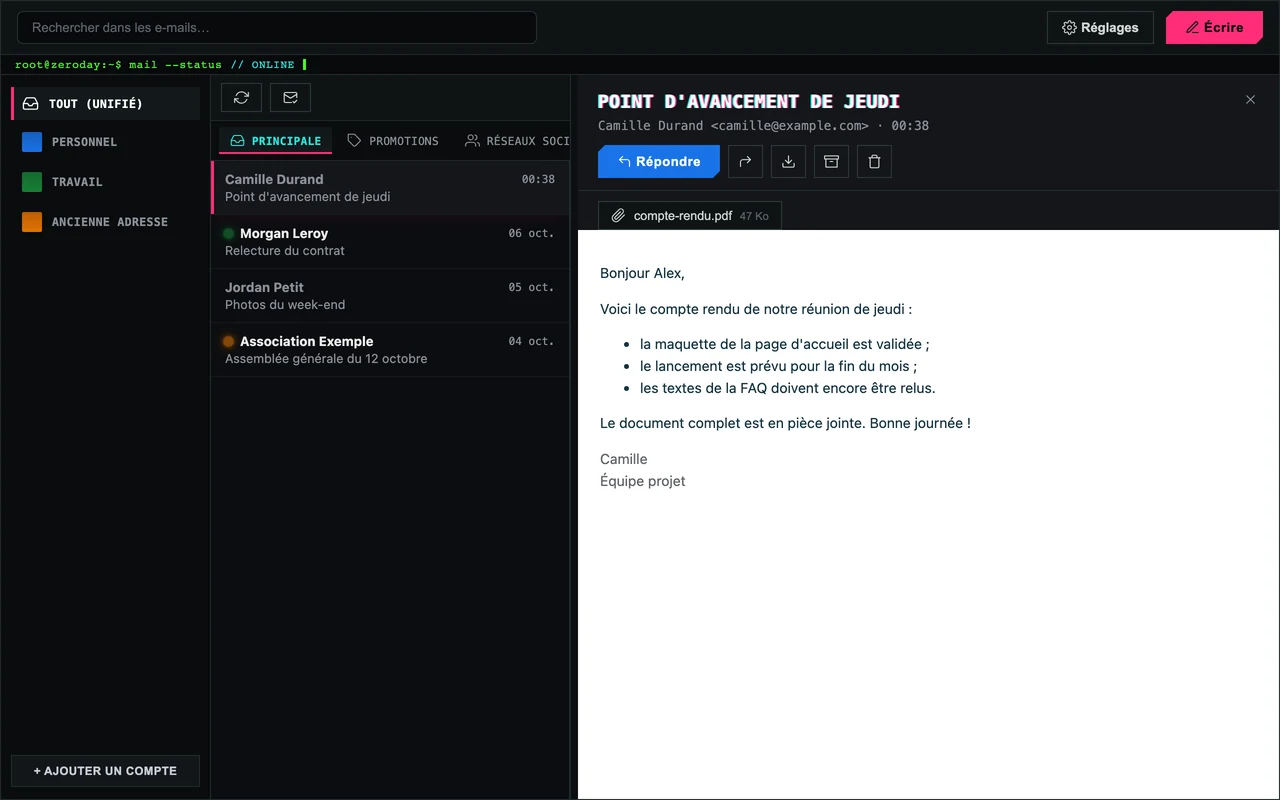Open Camille Durand's 'Point d'avancement de jeudi' email
This screenshot has width=1280, height=800.
click(390, 188)
